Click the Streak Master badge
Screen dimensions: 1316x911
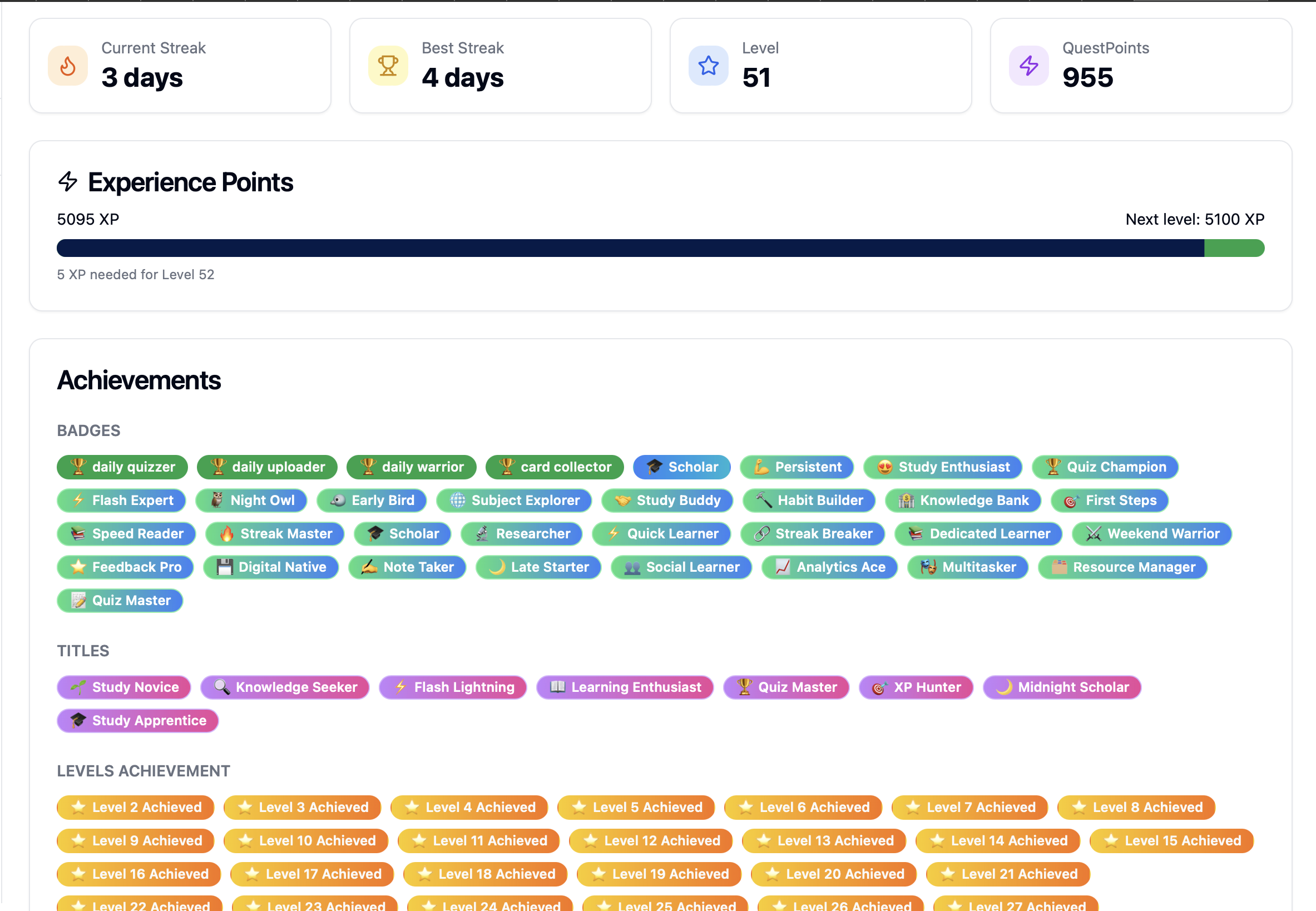coord(275,534)
